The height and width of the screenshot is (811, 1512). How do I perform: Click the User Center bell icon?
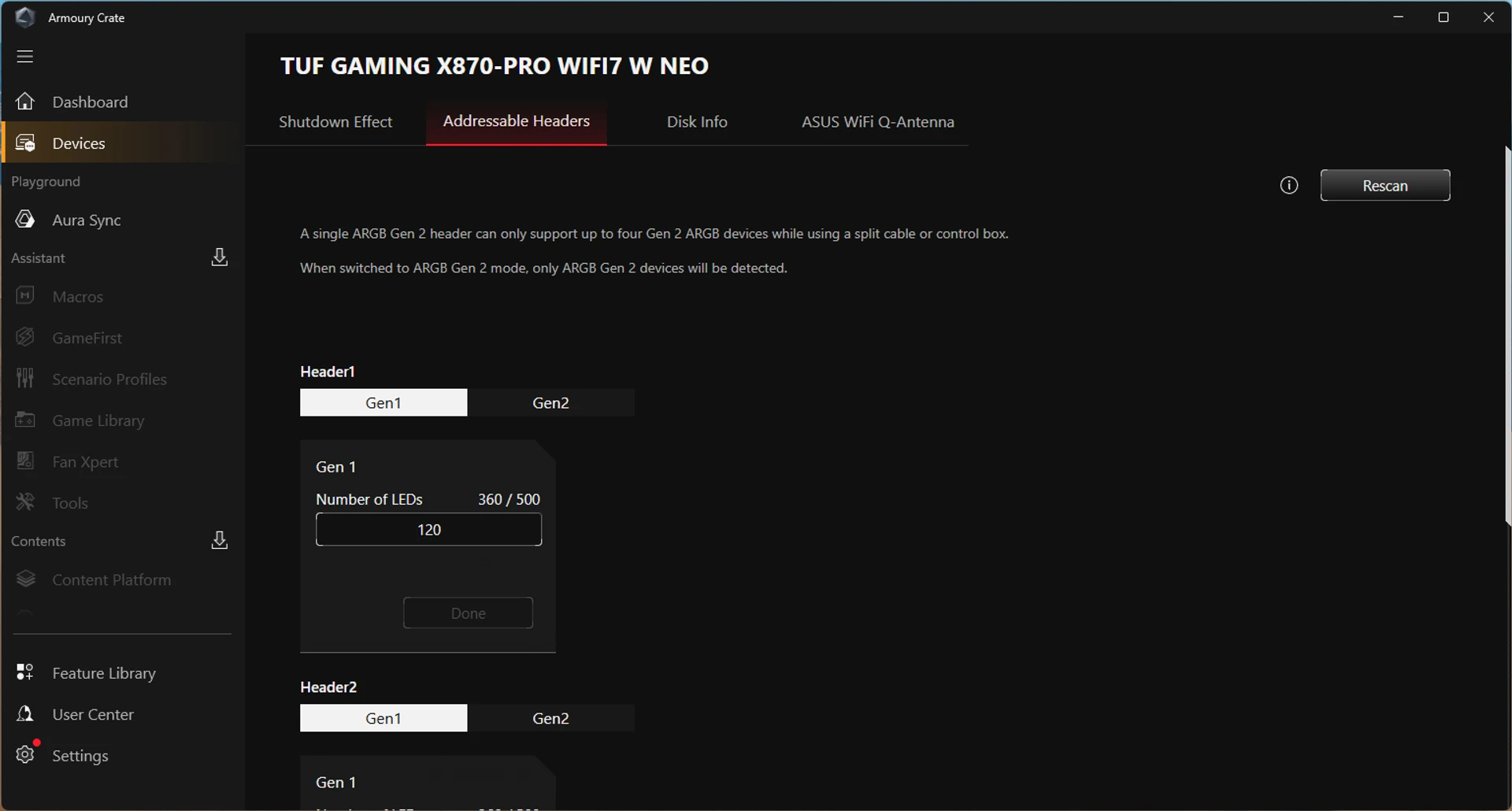[x=25, y=714]
